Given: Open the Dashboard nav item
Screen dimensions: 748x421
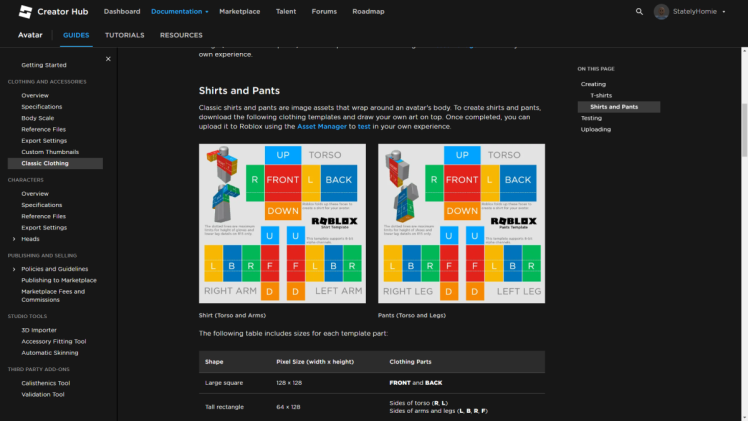Looking at the screenshot, I should 122,11.
